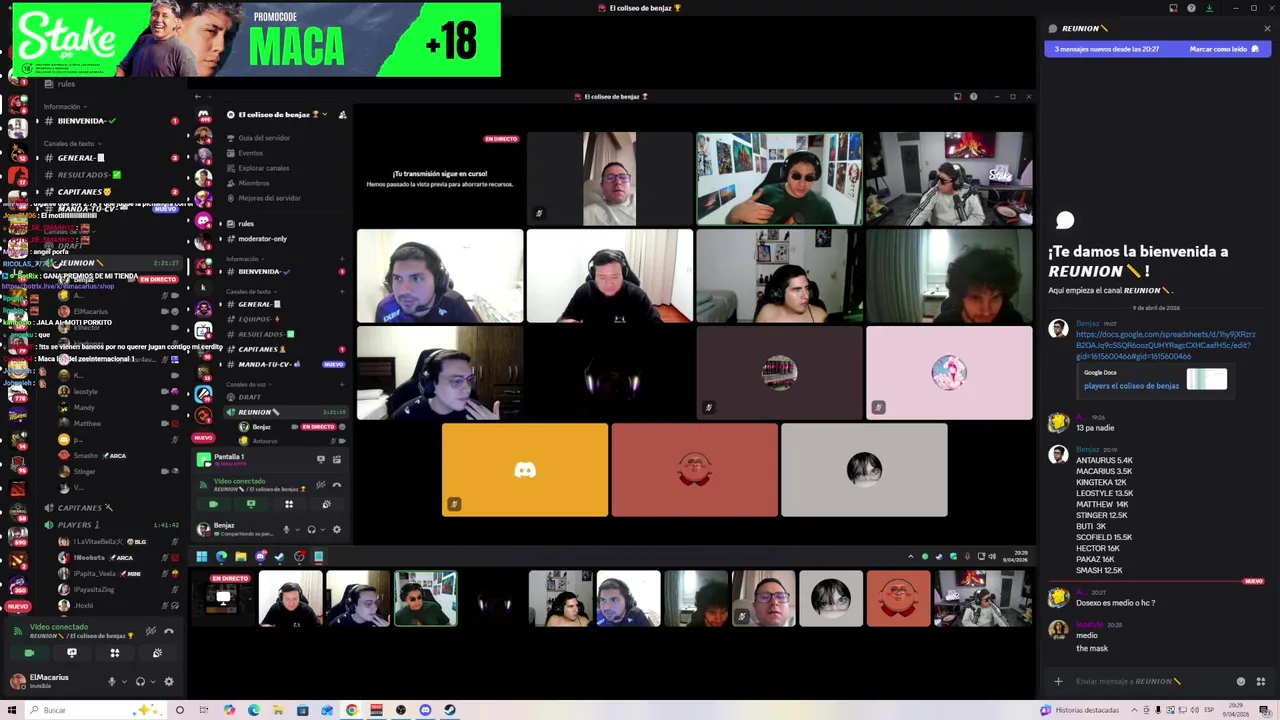
Task: Open emoji picker in chat input
Action: point(1241,682)
